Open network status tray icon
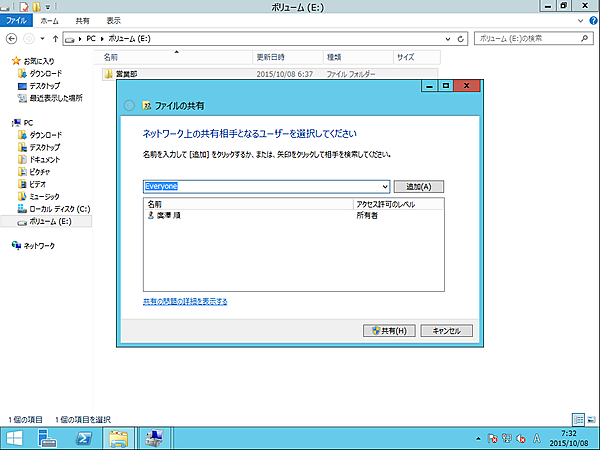Viewport: 600px width, 450px height. coord(507,439)
